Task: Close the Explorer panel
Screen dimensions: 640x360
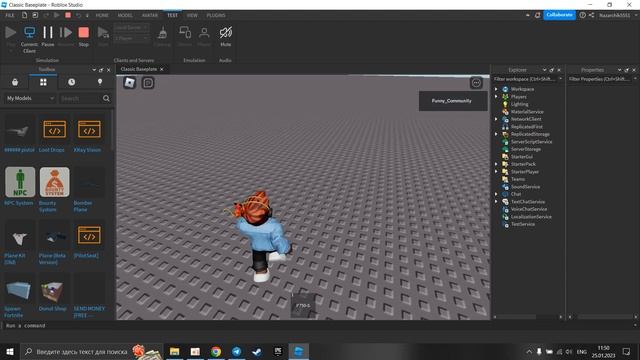Action: click(x=559, y=70)
